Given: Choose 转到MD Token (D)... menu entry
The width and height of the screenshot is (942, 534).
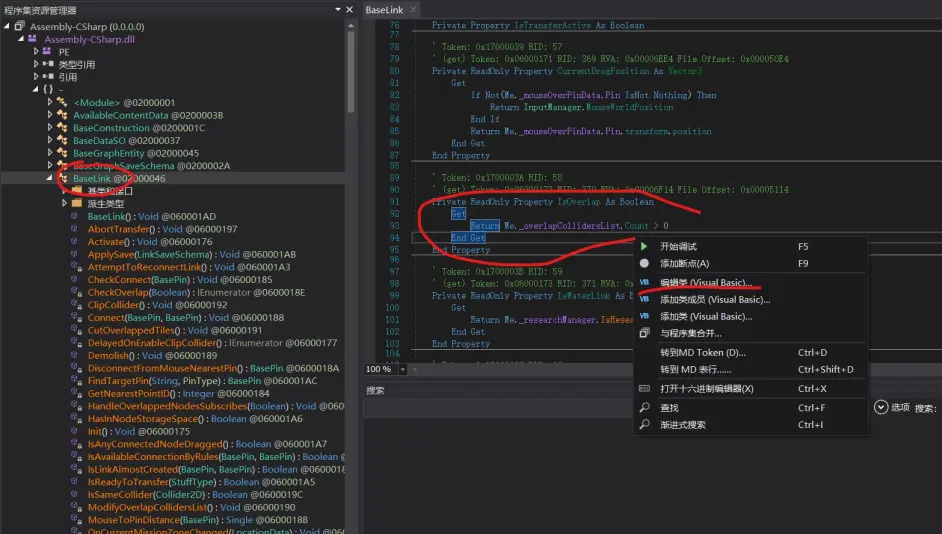Looking at the screenshot, I should coord(751,353).
